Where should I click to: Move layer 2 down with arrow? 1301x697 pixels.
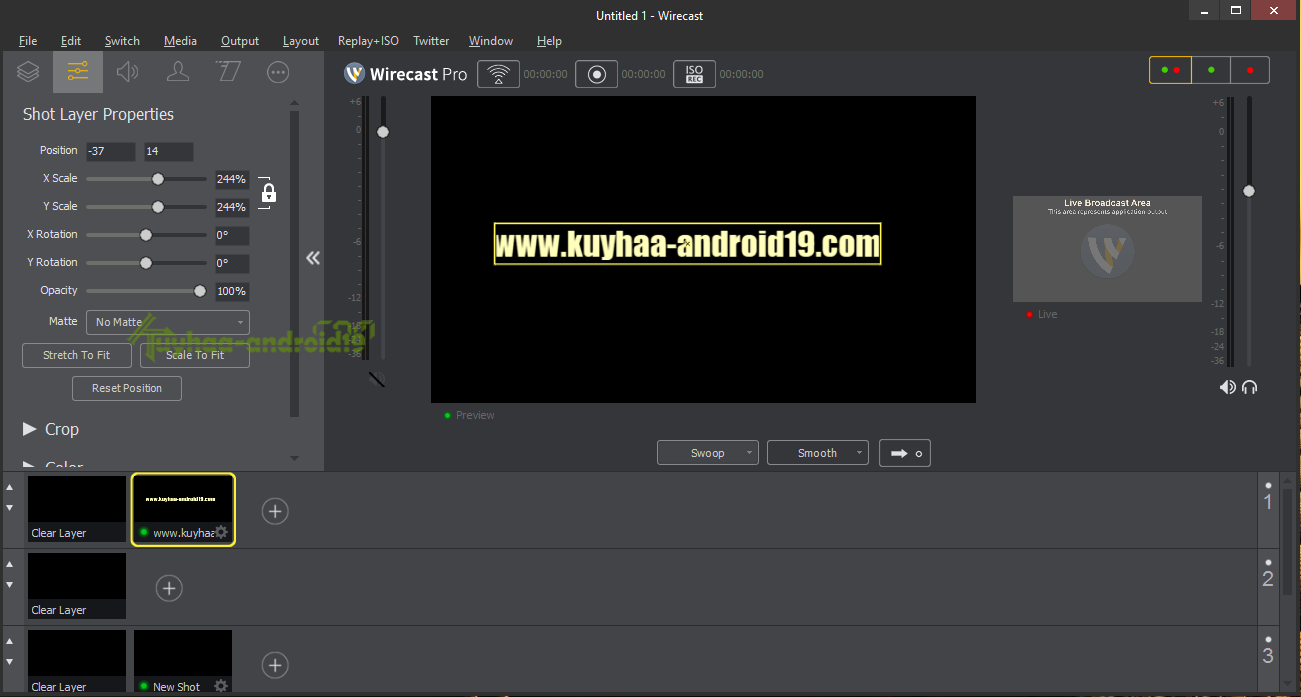[10, 584]
